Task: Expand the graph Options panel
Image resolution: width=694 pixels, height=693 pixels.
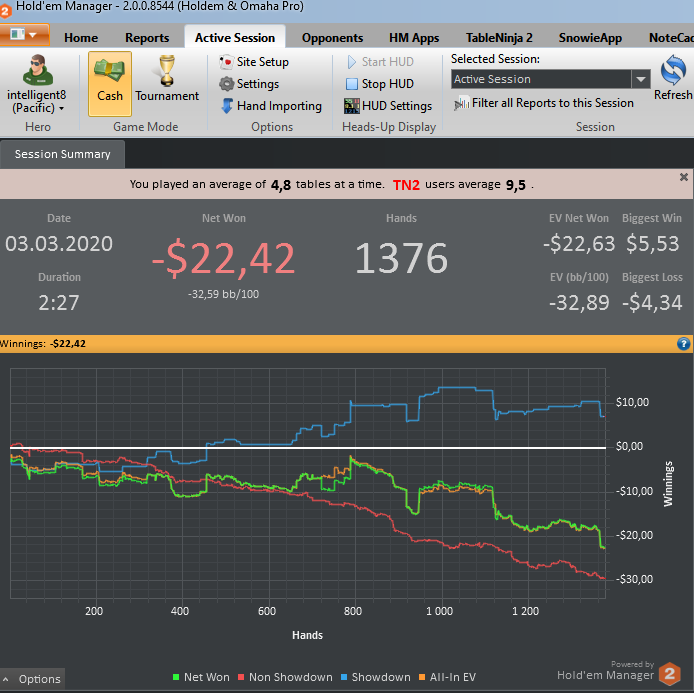Action: coord(32,679)
